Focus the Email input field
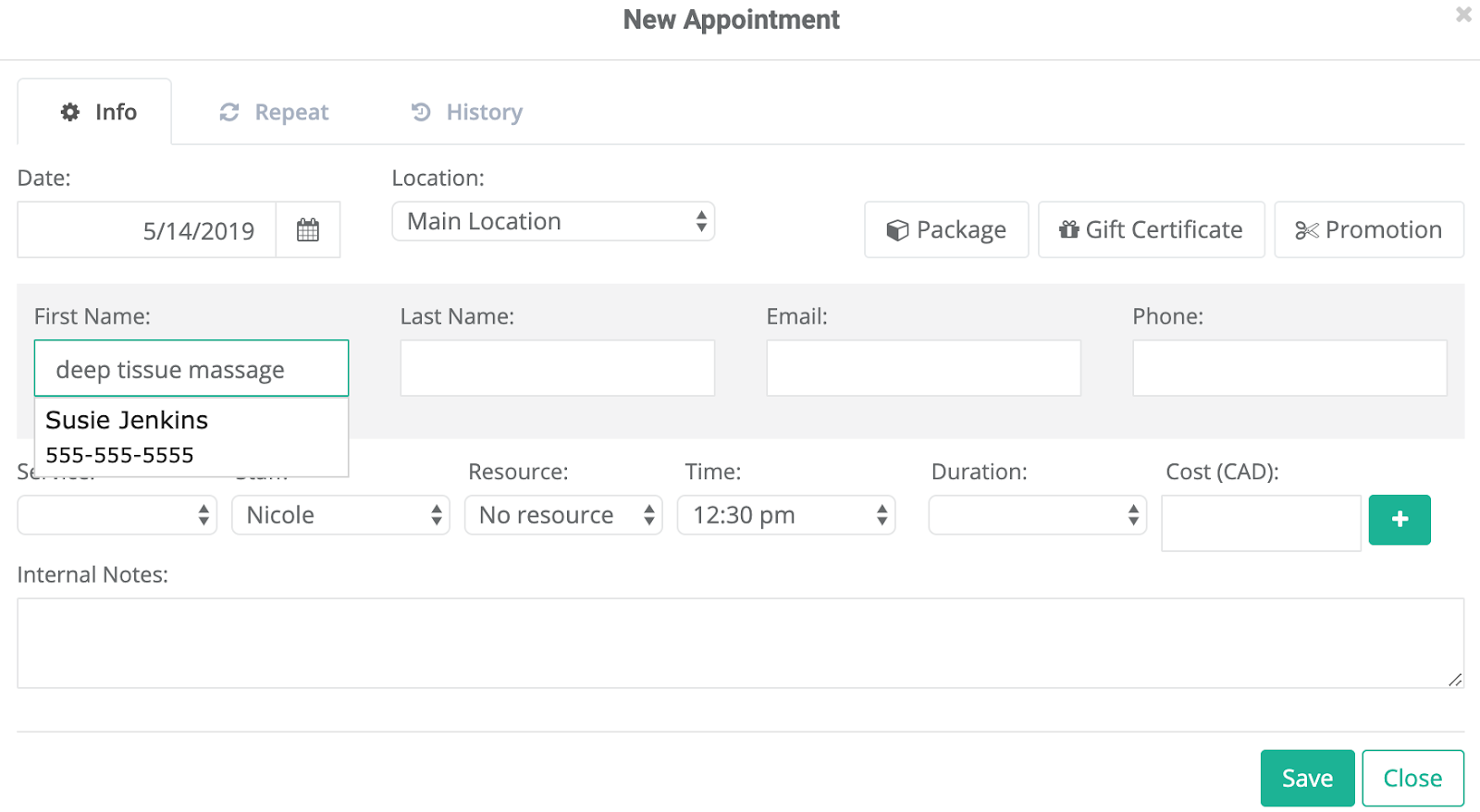This screenshot has height=812, width=1480. tap(923, 368)
